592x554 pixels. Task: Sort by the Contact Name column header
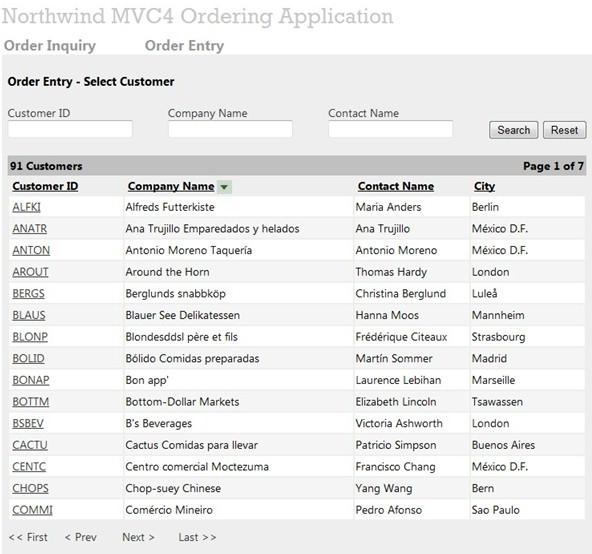pyautogui.click(x=396, y=186)
